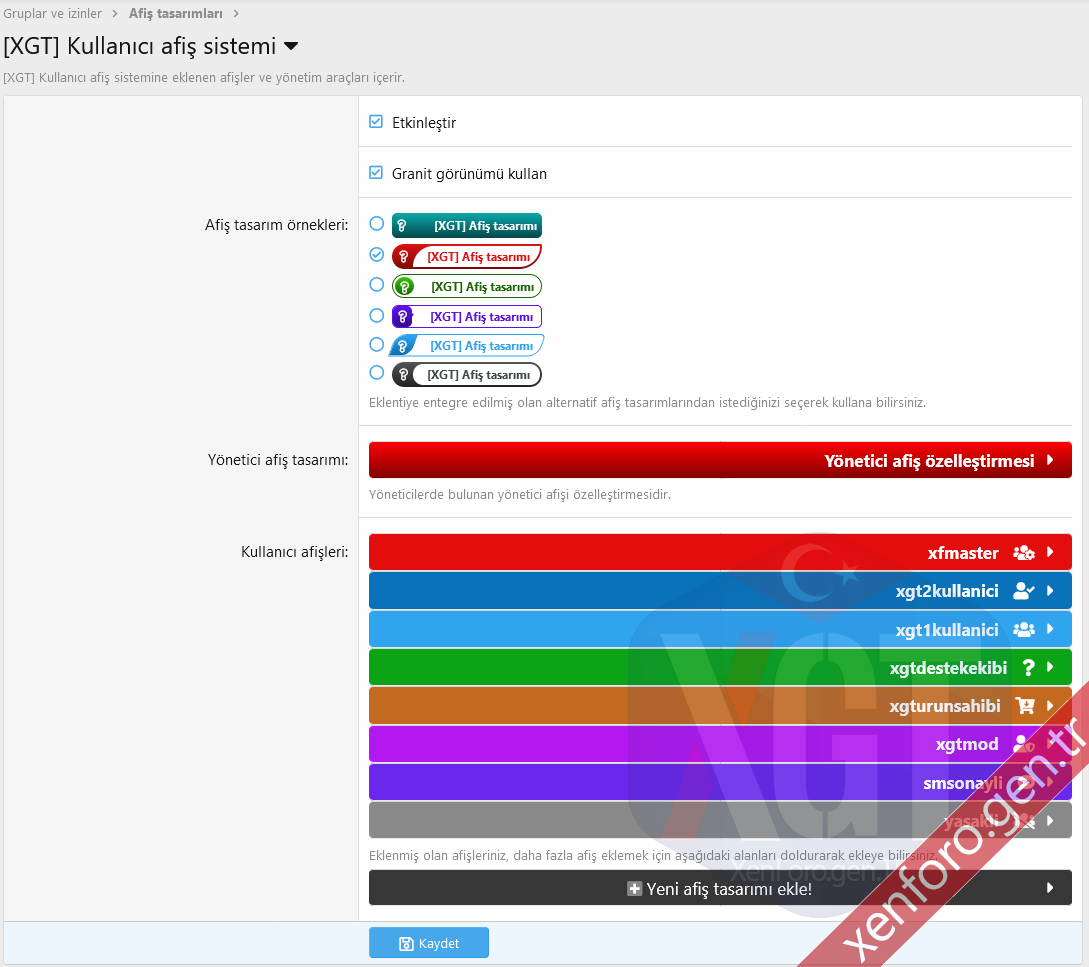Open the title dropdown arrow next to Kullanıcı afiş sistemi
The image size is (1089, 967).
[291, 46]
